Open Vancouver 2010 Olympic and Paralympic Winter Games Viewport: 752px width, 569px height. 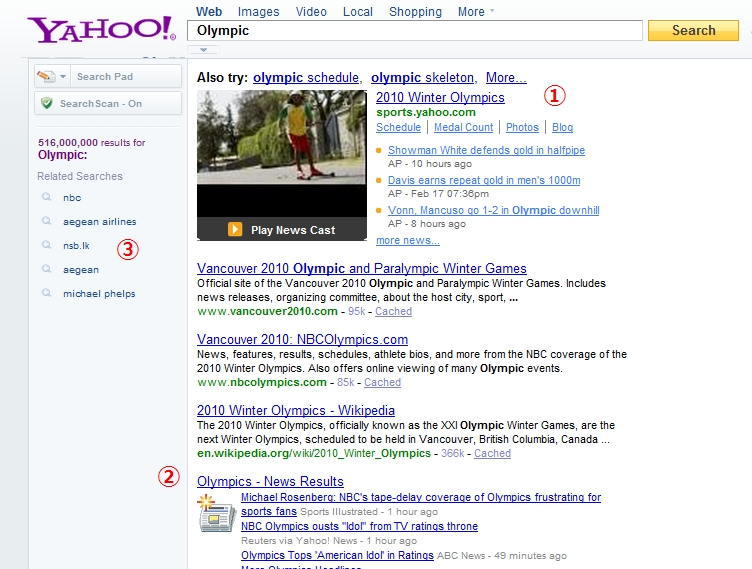point(362,268)
